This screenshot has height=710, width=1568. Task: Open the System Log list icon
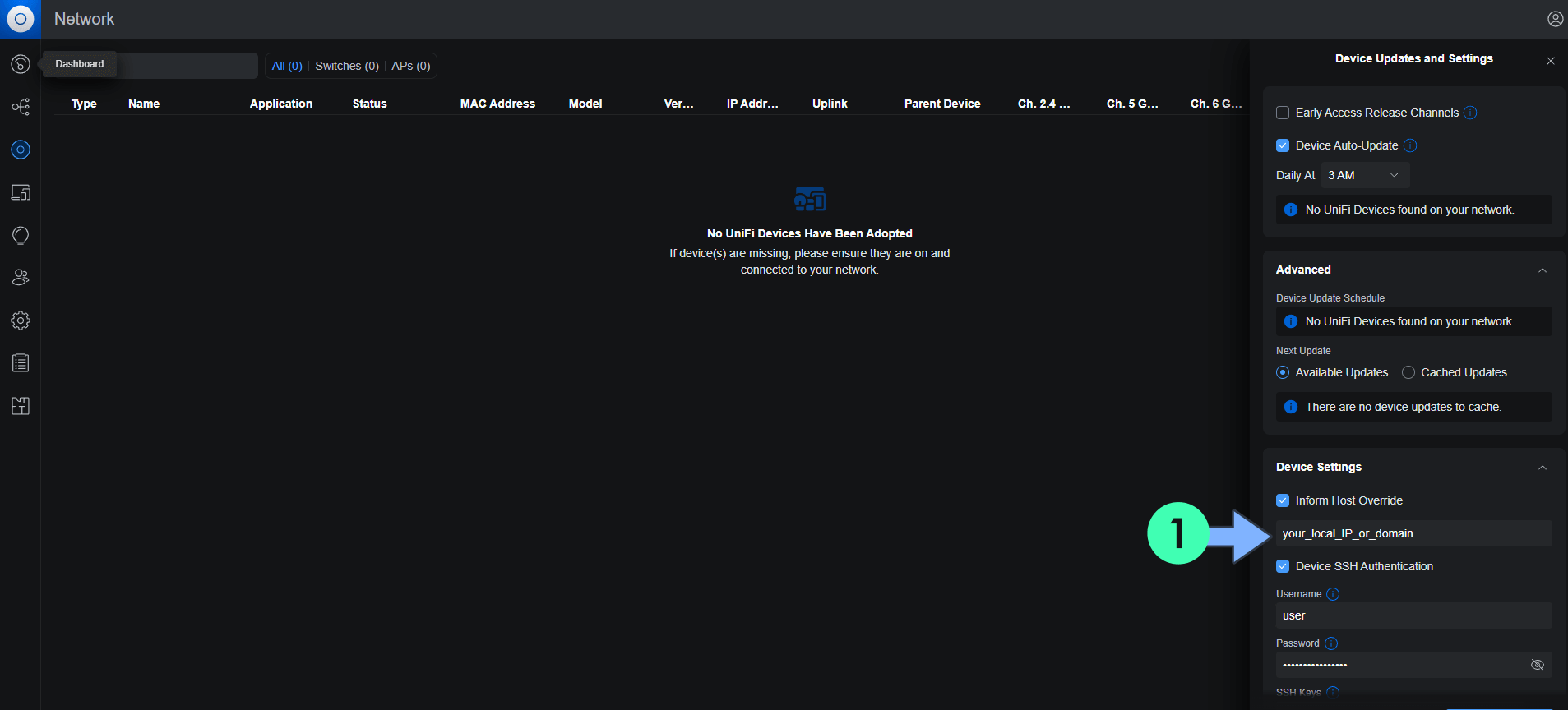click(x=21, y=362)
